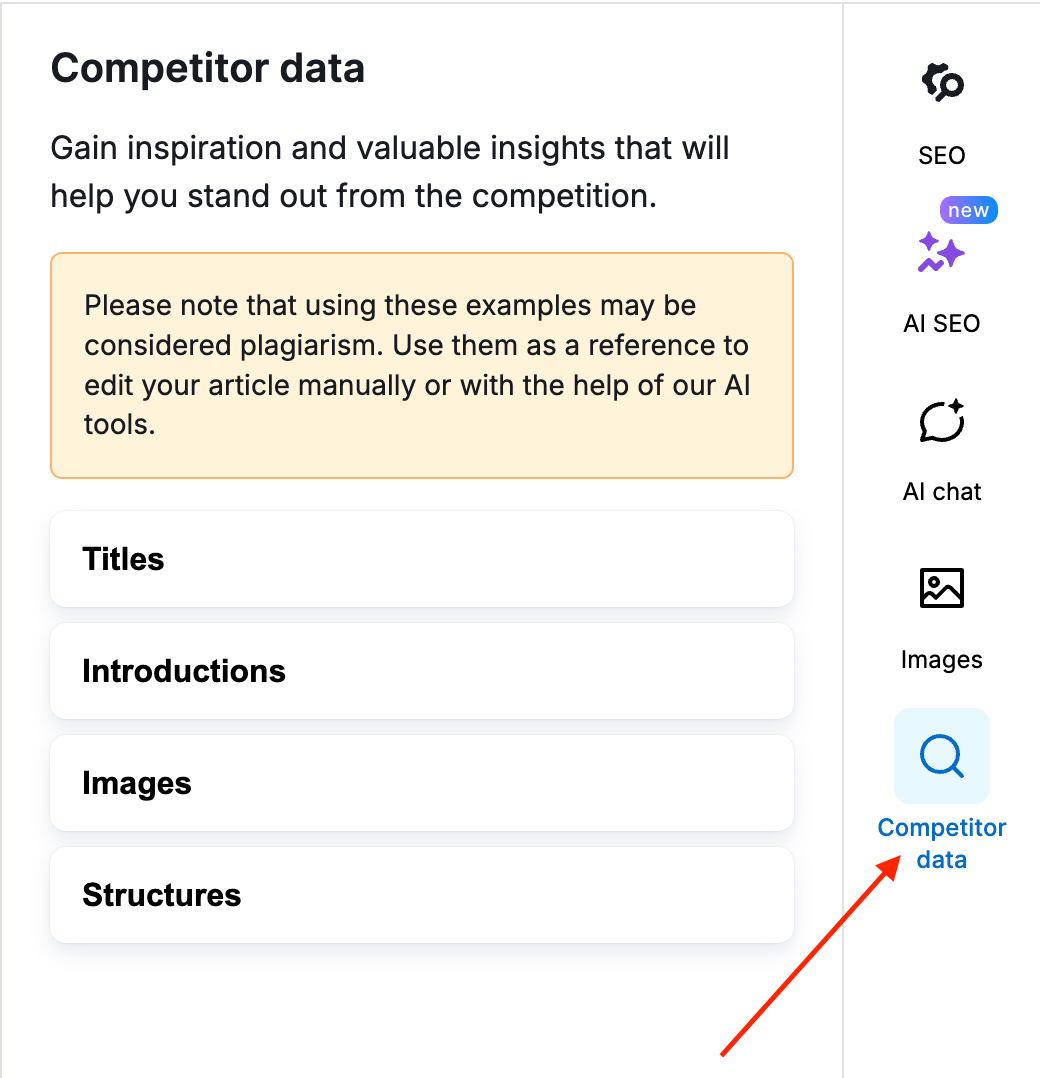Screen dimensions: 1040x1078
Task: Click the Images picture icon in sidebar
Action: tap(941, 588)
